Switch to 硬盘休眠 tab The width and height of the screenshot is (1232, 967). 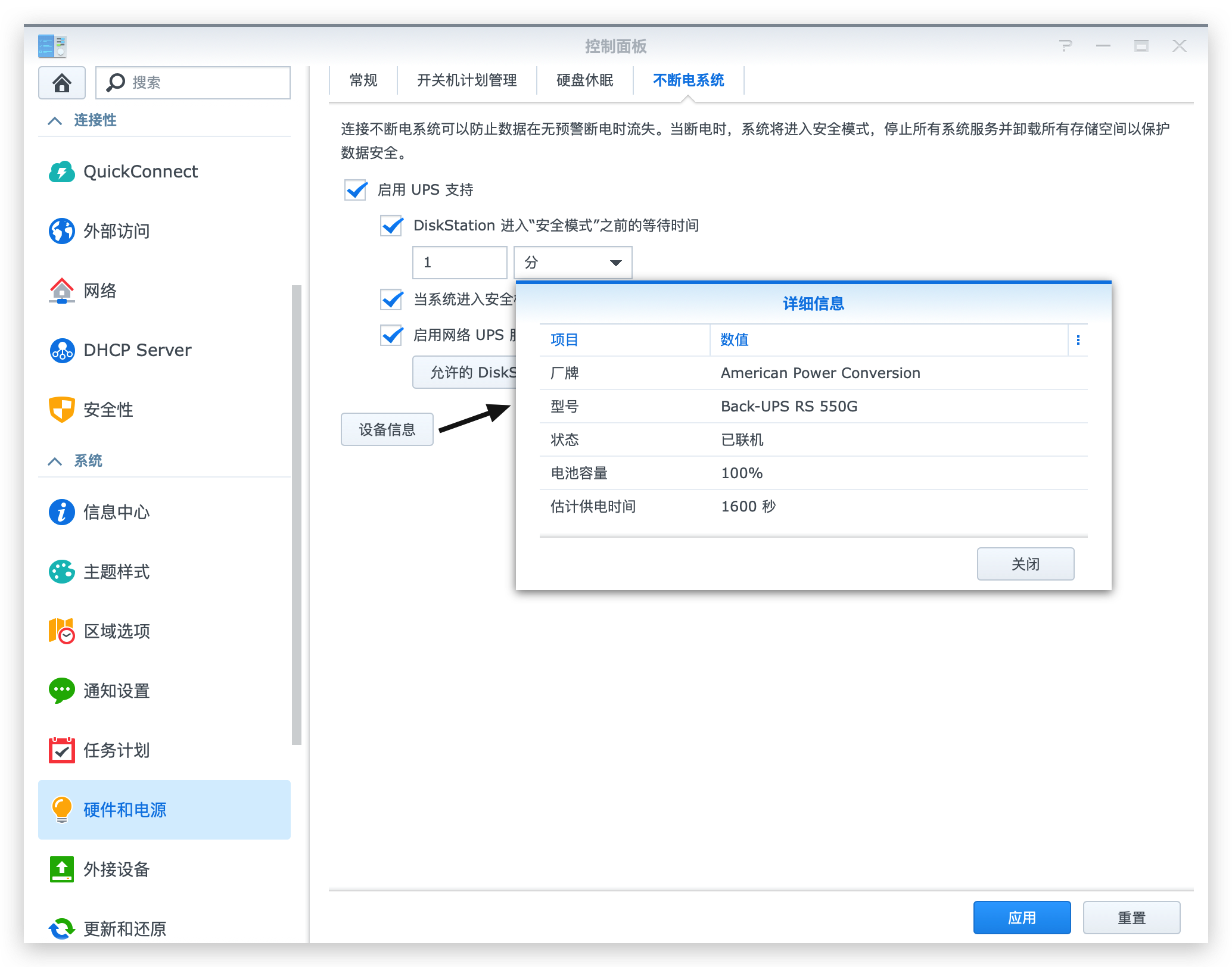584,80
